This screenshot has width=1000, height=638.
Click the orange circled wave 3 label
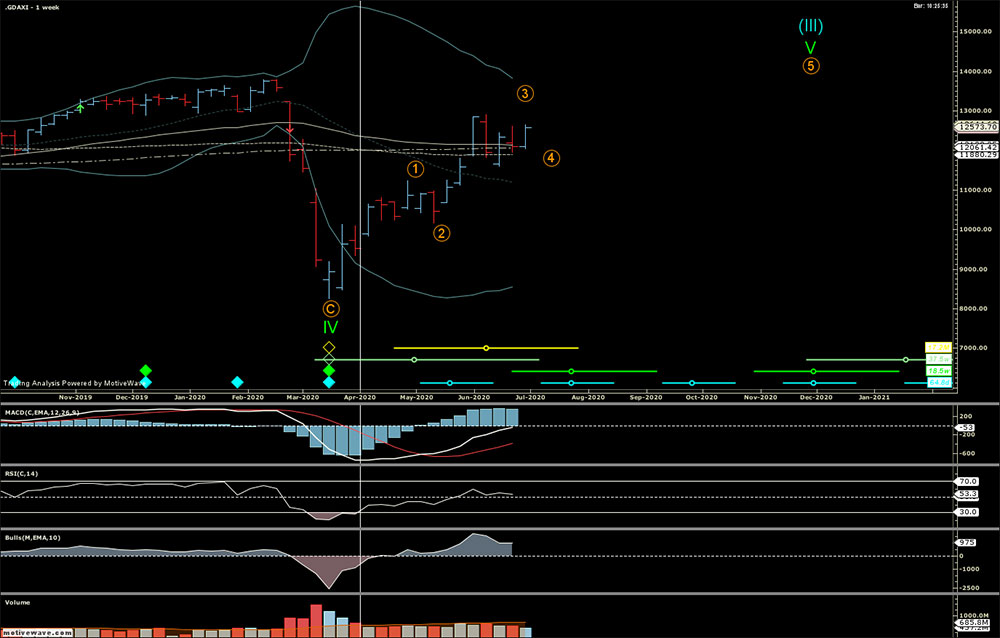525,94
